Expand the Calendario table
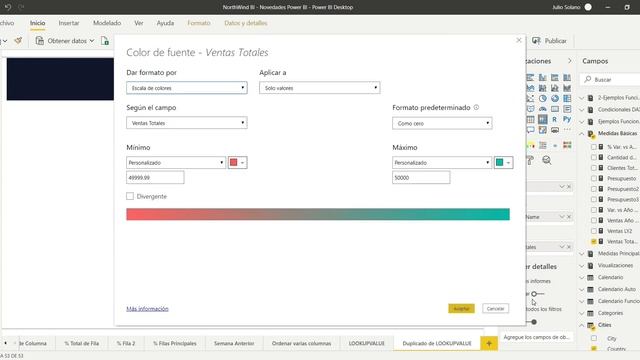This screenshot has height=360, width=640. click(582, 278)
